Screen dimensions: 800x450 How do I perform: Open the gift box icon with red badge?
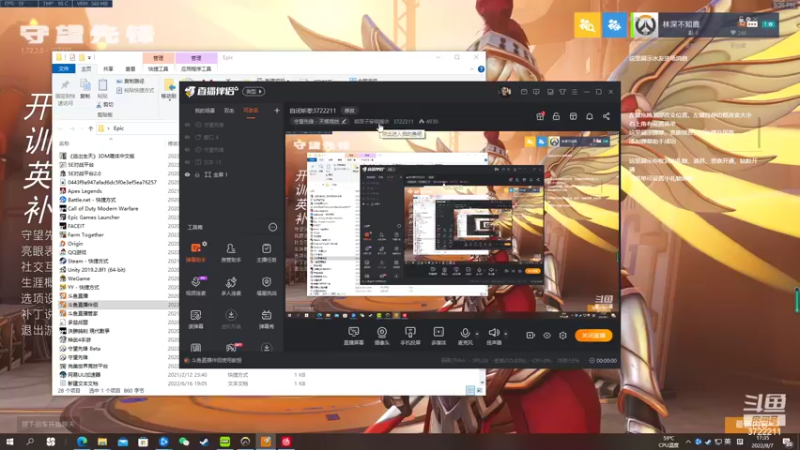[540, 116]
